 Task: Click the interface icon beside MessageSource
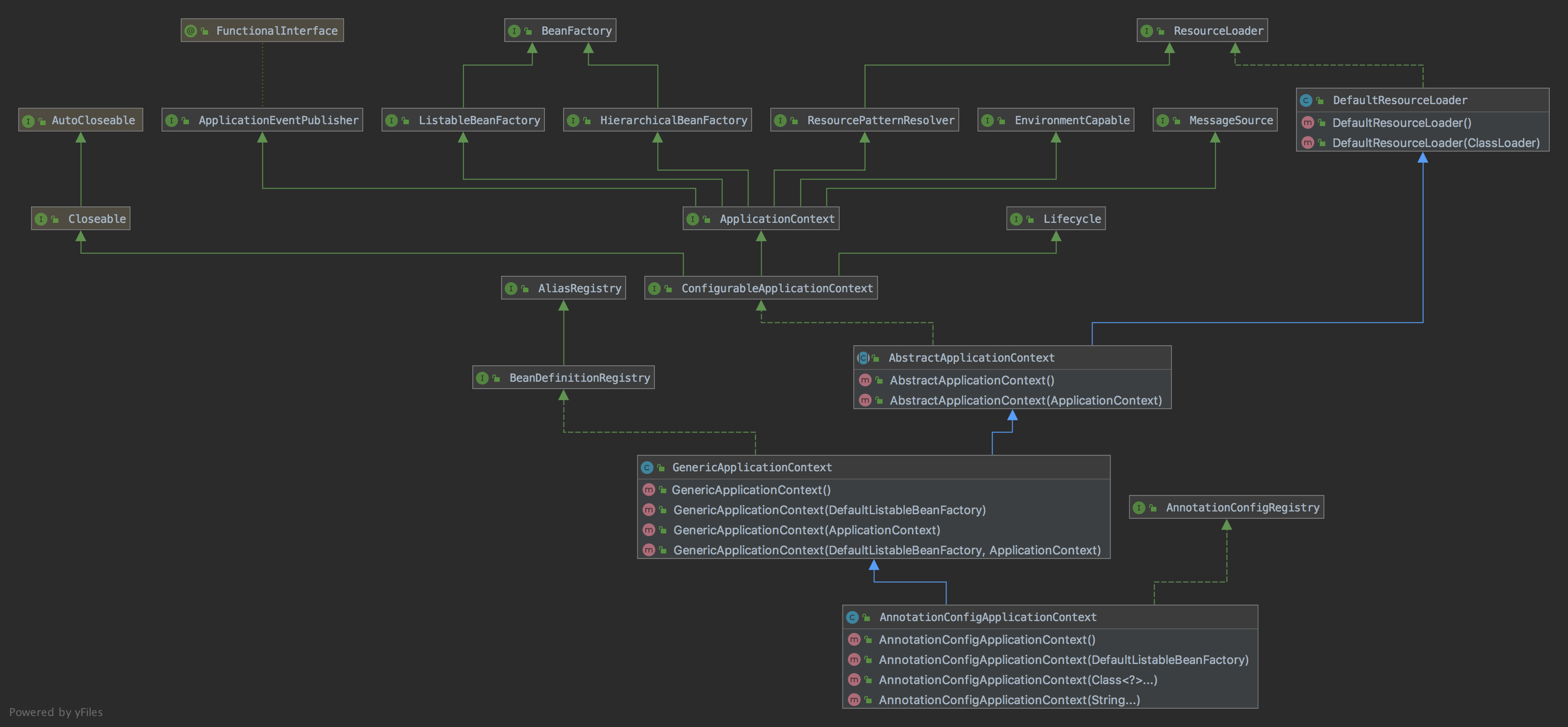[1163, 121]
